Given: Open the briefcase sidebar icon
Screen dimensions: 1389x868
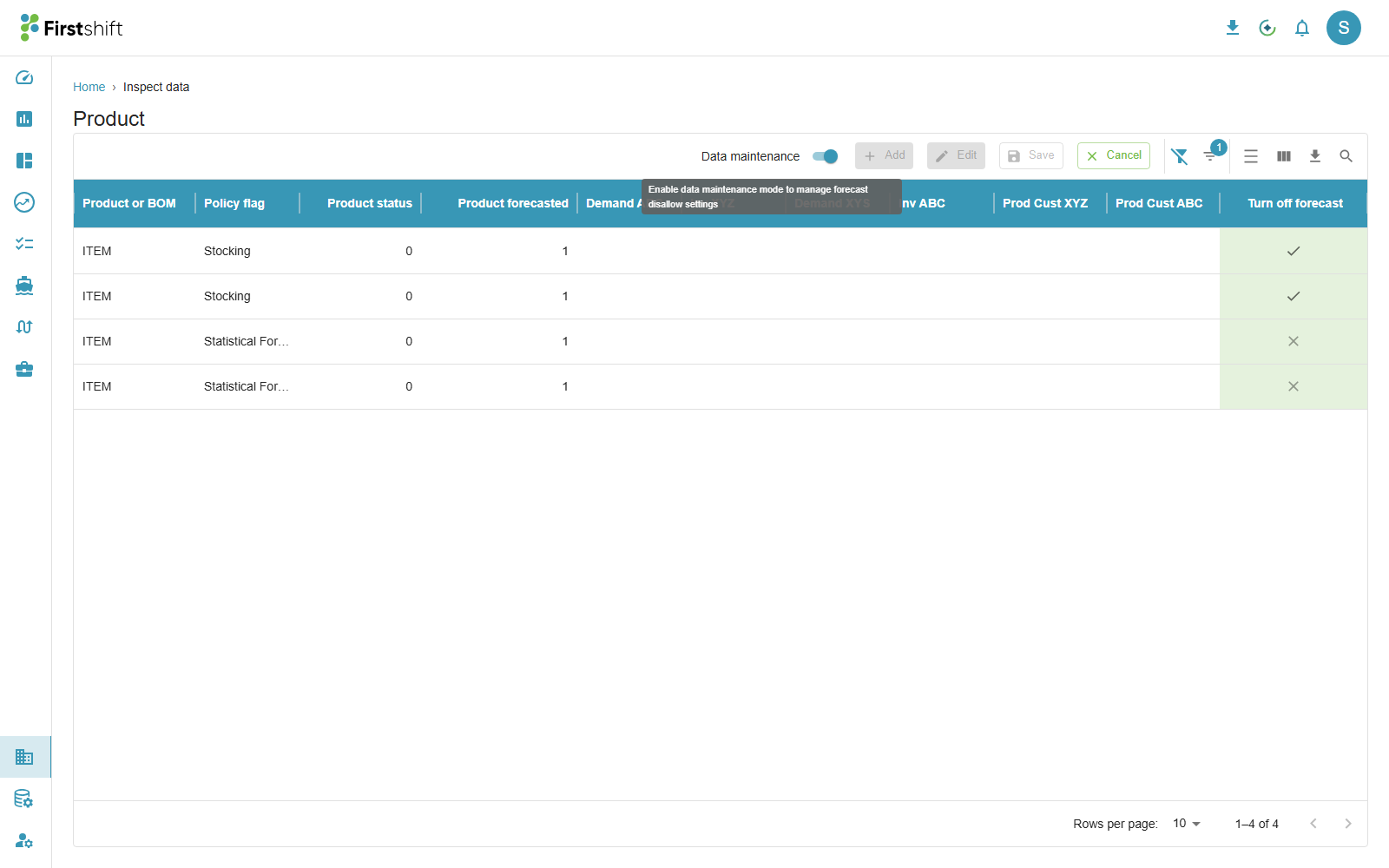Looking at the screenshot, I should tap(24, 369).
